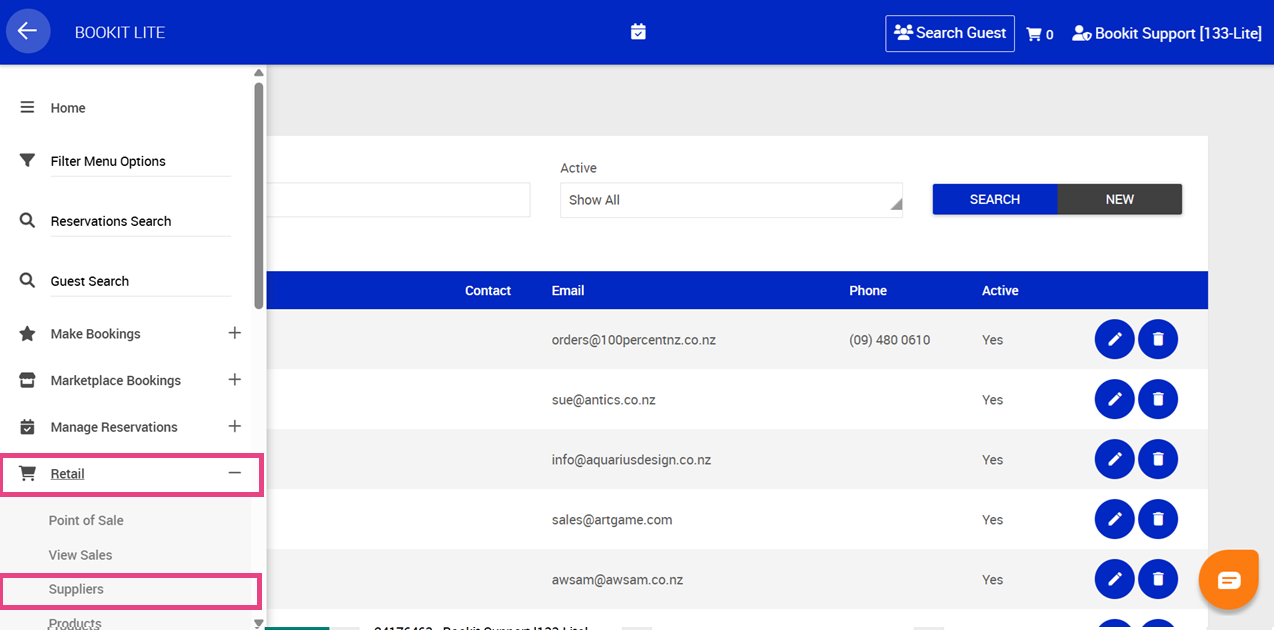Expand Manage Reservations with plus sign
1274x630 pixels.
click(235, 426)
